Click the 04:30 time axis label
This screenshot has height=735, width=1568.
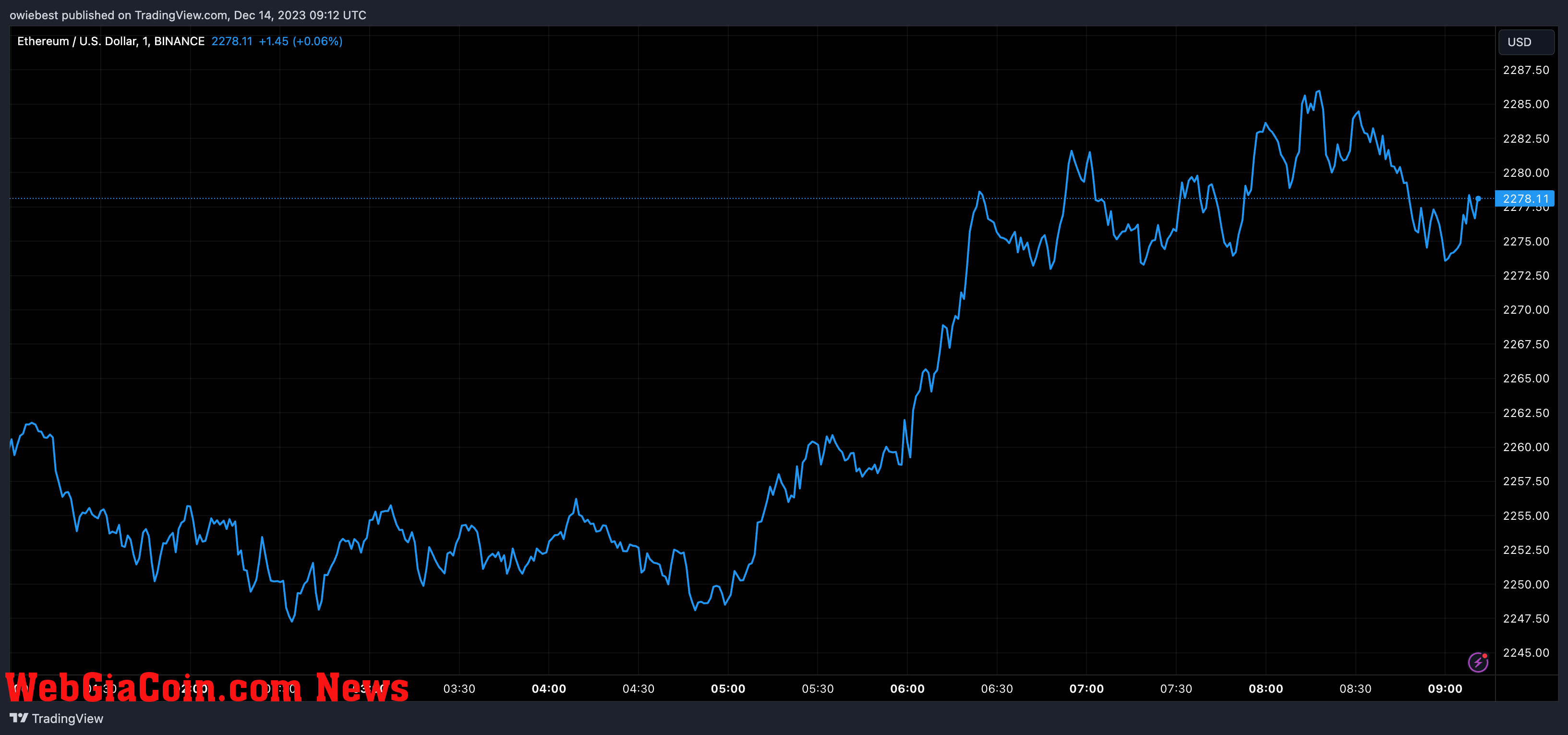point(639,689)
